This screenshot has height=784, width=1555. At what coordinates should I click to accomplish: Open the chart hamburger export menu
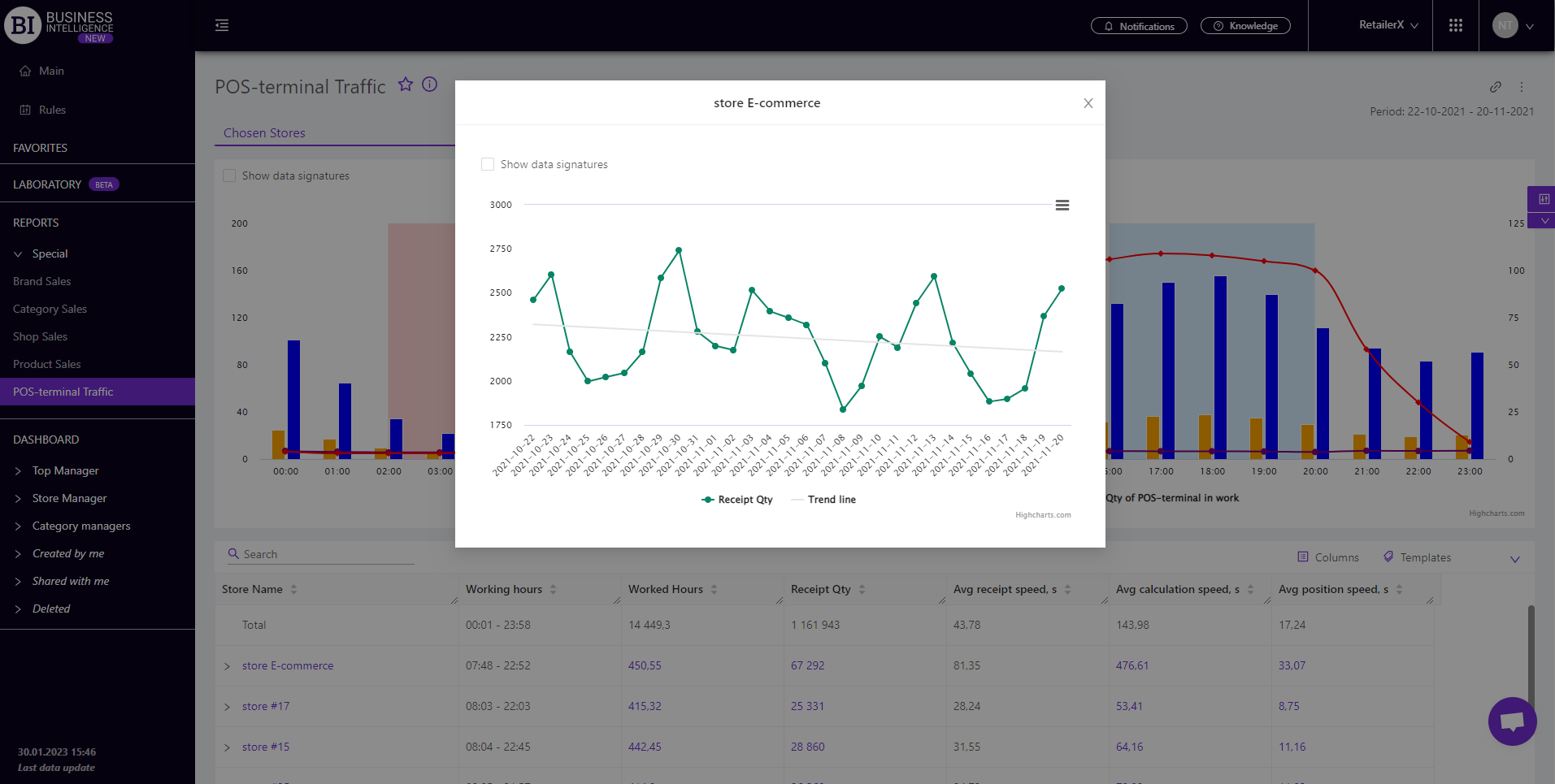pos(1062,206)
